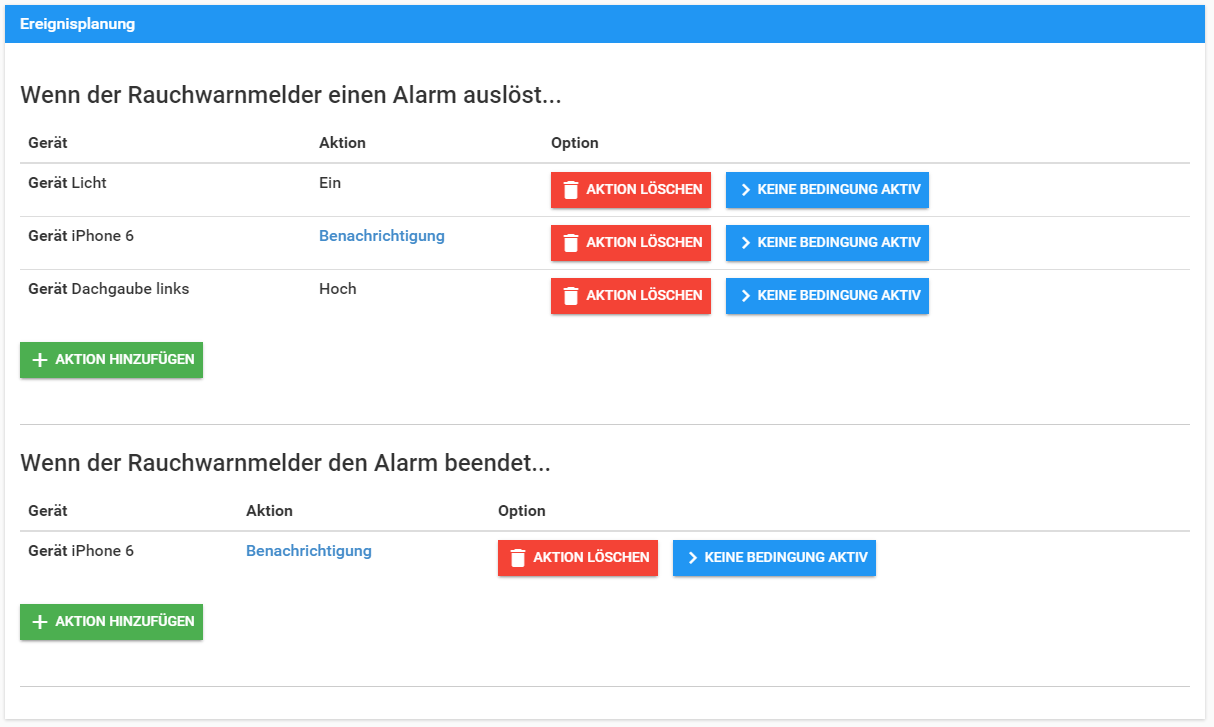Open Benachrichtigung link in the alarm triggered section
This screenshot has width=1214, height=727.
pos(381,236)
